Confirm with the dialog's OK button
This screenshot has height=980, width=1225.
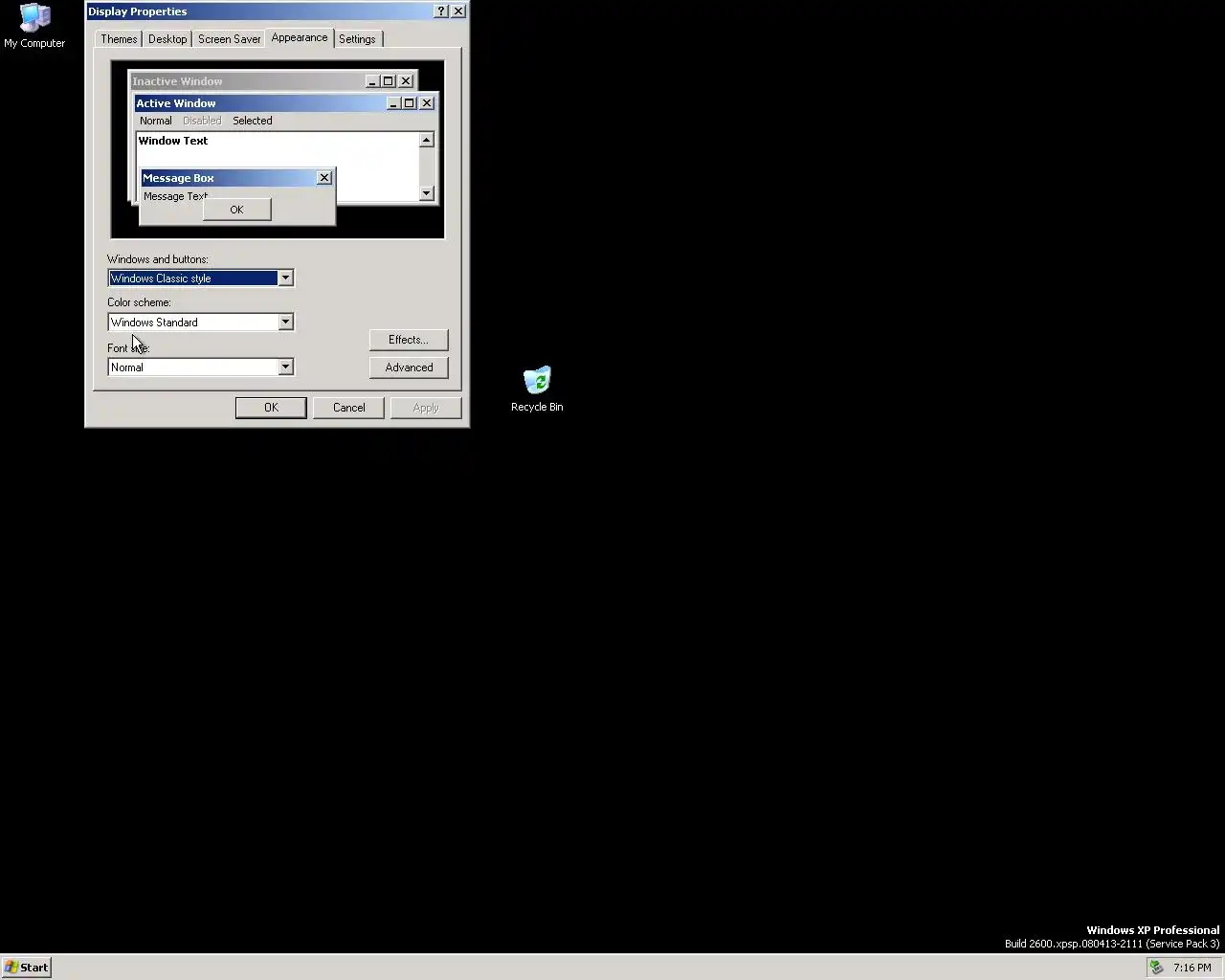click(x=271, y=408)
